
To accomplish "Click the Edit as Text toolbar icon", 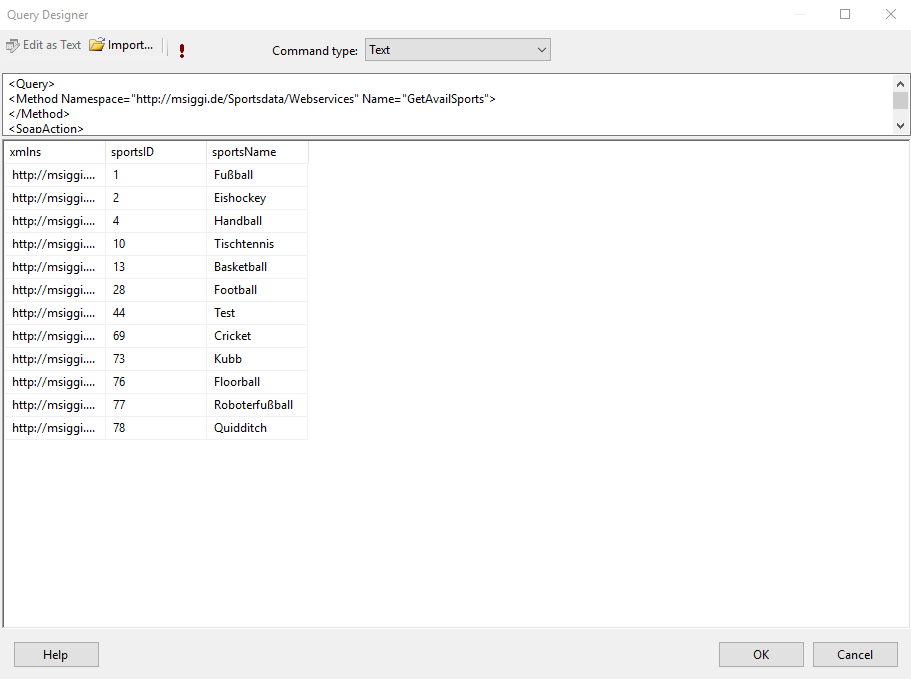I will 13,46.
